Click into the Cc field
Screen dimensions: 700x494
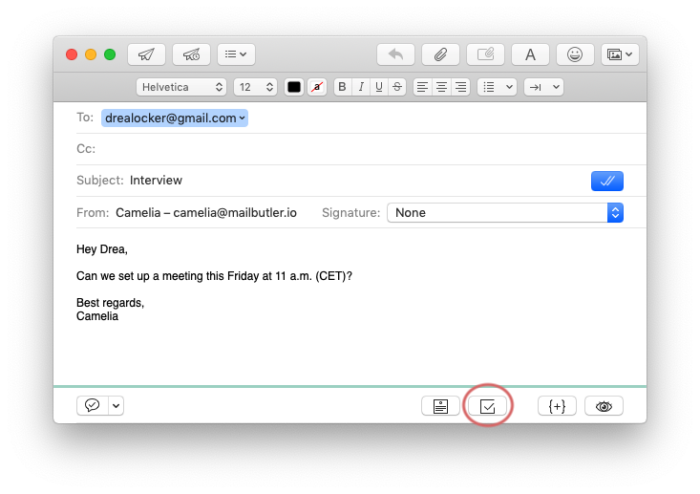coord(361,149)
